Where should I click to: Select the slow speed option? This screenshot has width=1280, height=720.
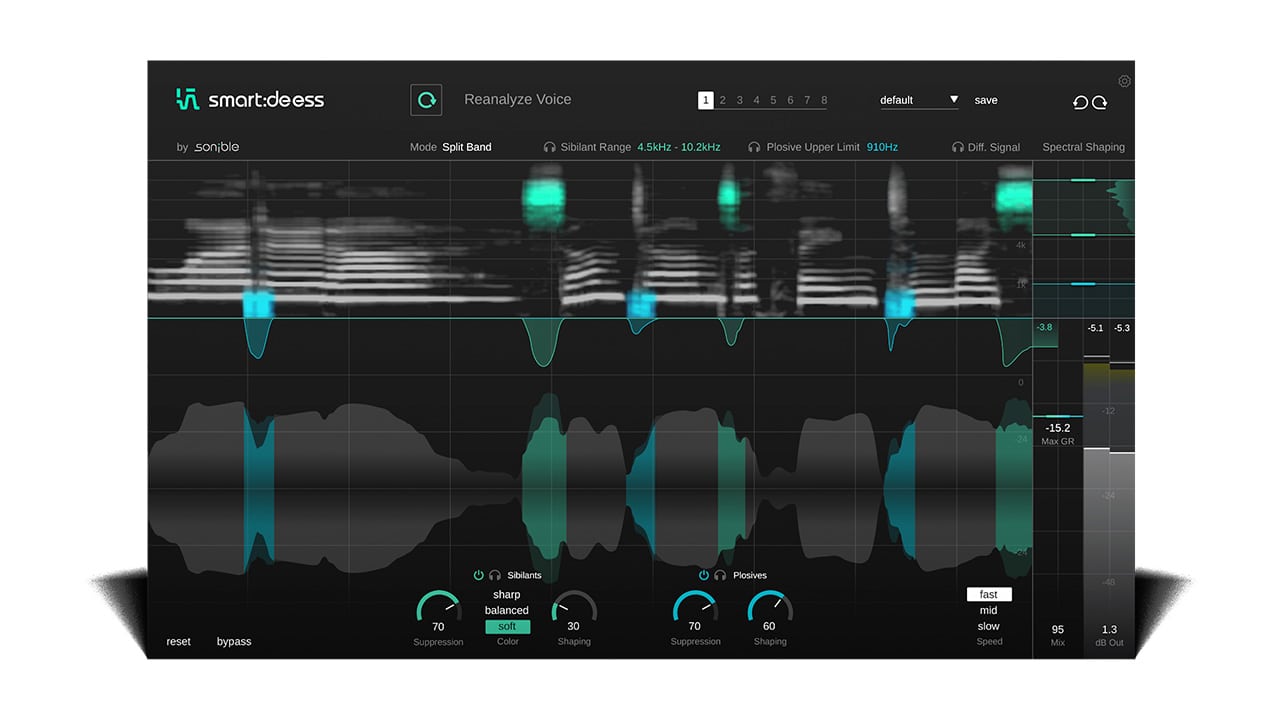[x=988, y=626]
